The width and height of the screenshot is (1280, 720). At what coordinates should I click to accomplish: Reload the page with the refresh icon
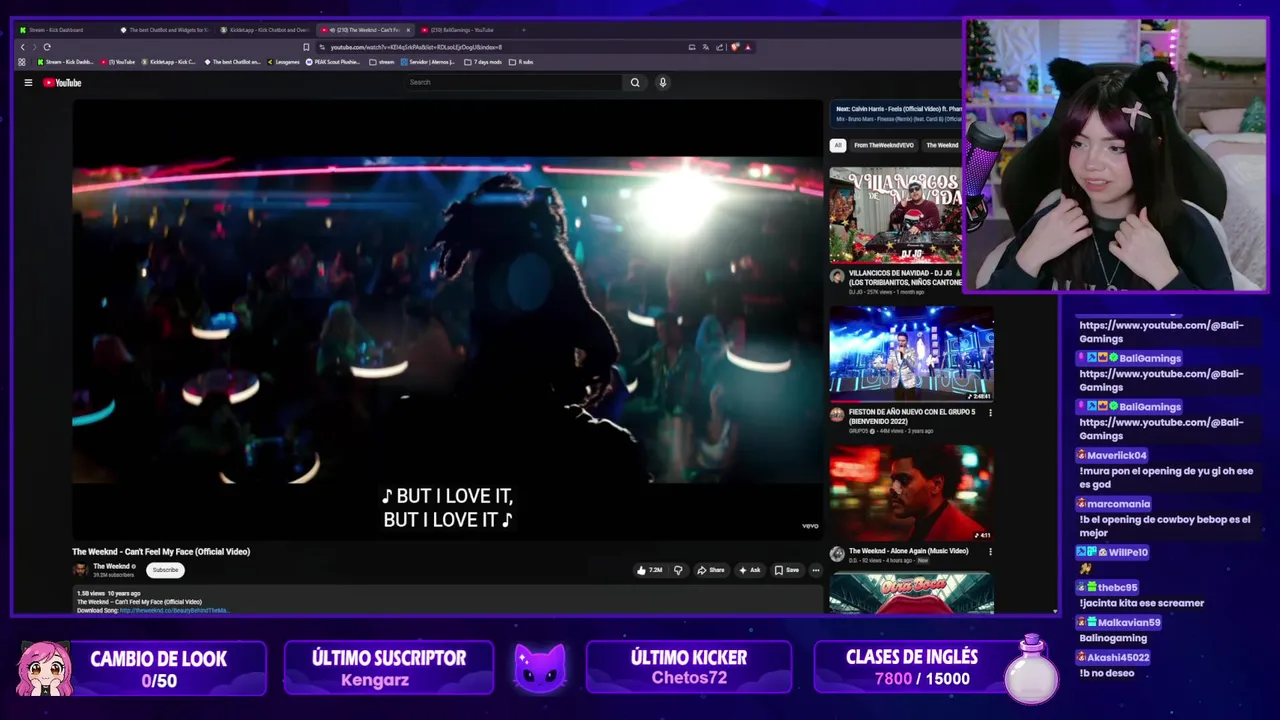coord(46,47)
